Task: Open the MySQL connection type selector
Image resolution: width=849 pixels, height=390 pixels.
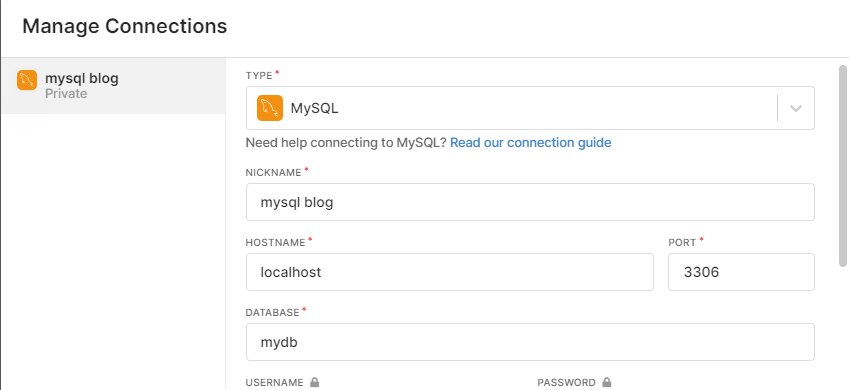Action: coord(530,108)
